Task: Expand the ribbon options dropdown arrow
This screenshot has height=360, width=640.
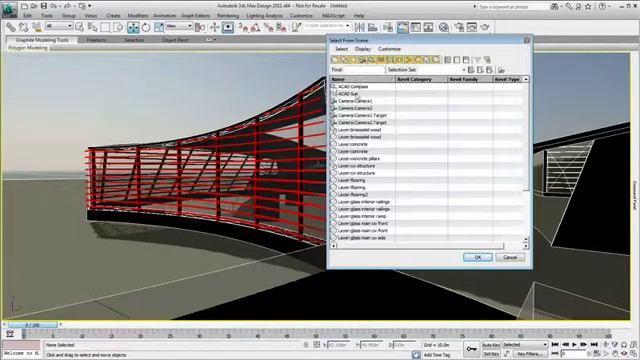Action: (x=215, y=40)
